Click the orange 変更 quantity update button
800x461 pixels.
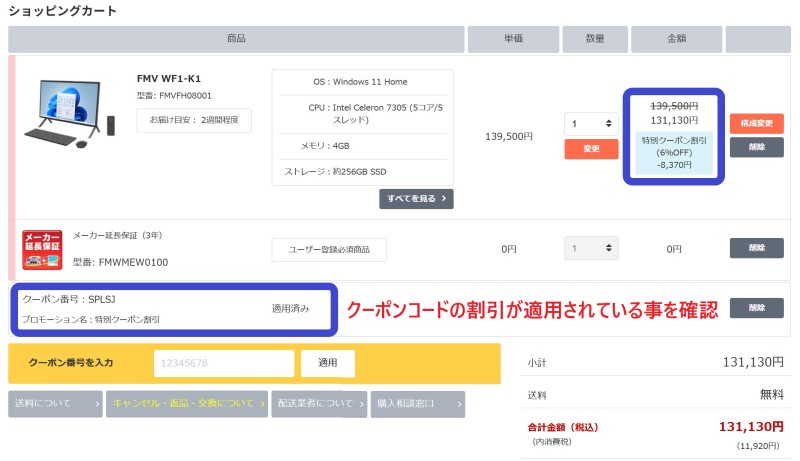pyautogui.click(x=591, y=149)
